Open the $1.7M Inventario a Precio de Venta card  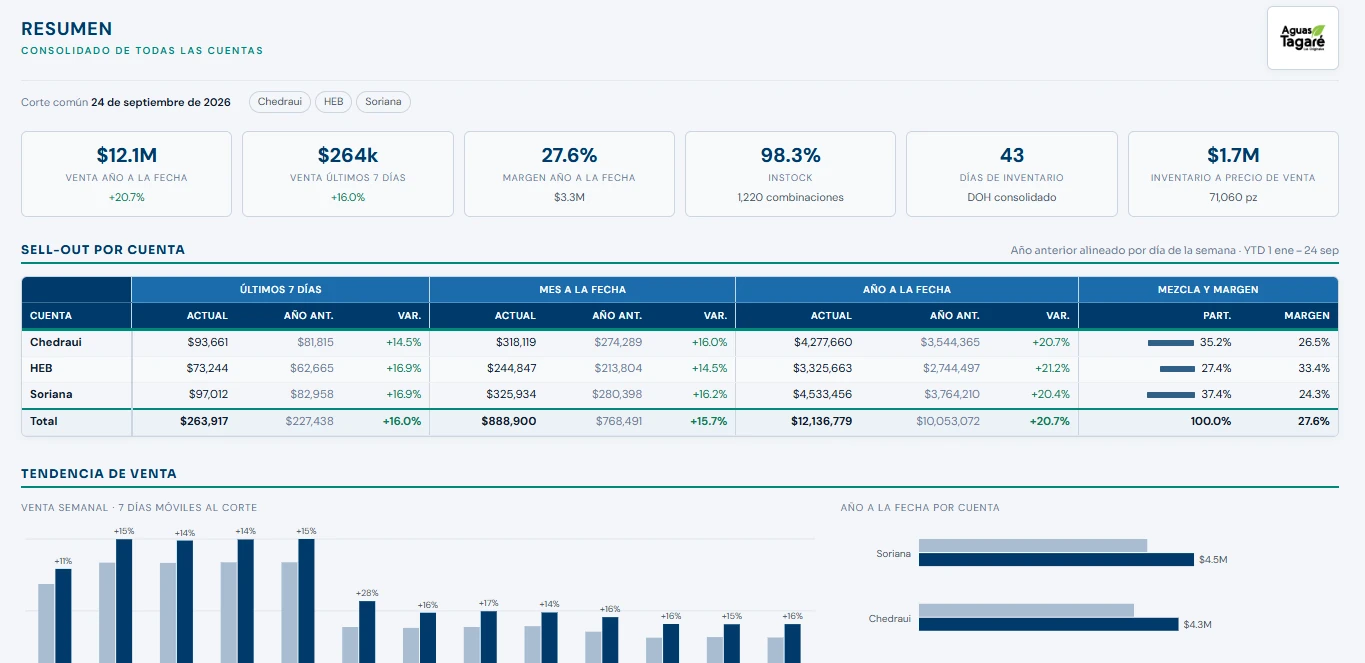[x=1233, y=174]
